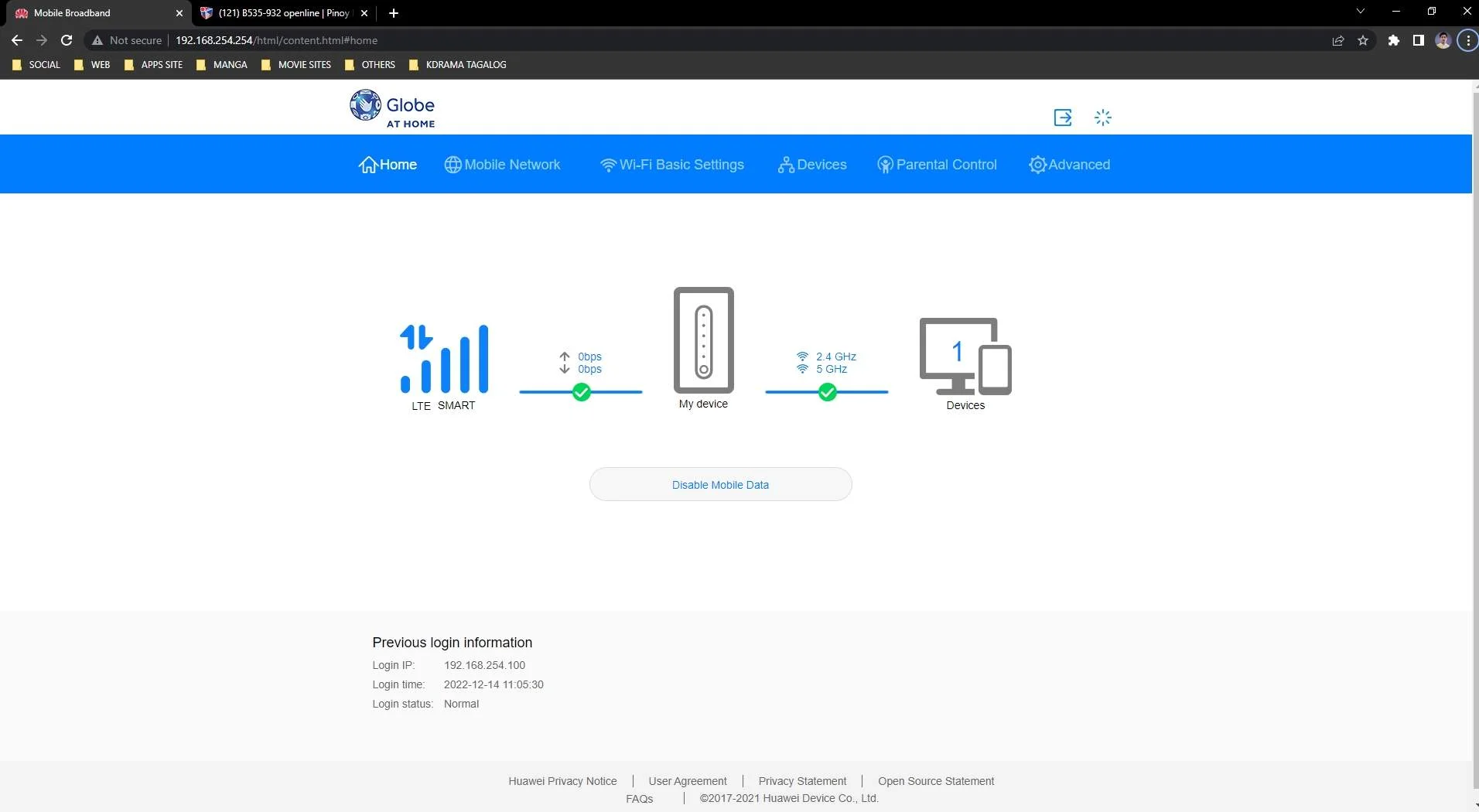1479x812 pixels.
Task: Click the LTE signal strength bars icon
Action: pos(444,359)
